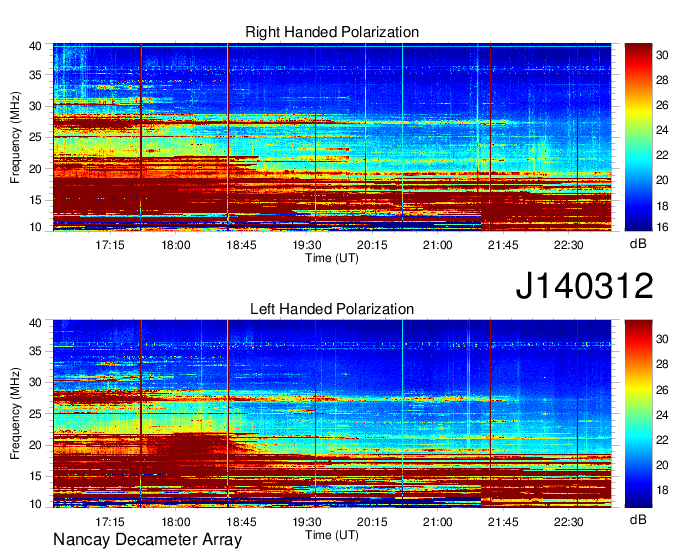Click 40 MHz tick on left-handed plot
The height and width of the screenshot is (552, 680).
35,322
